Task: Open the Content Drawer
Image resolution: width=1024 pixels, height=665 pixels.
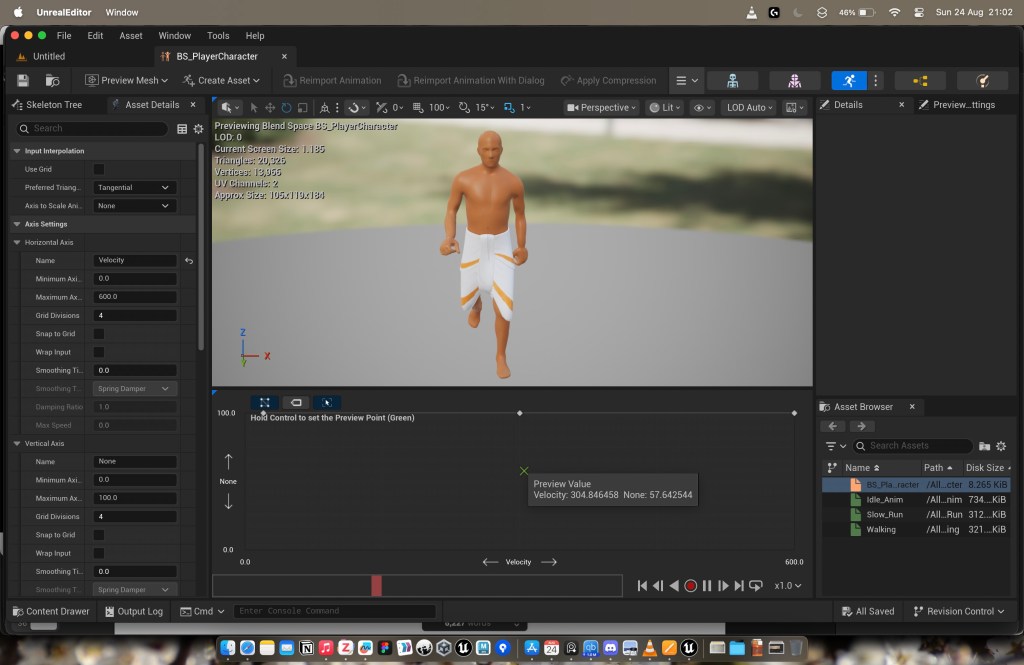Action: point(50,611)
